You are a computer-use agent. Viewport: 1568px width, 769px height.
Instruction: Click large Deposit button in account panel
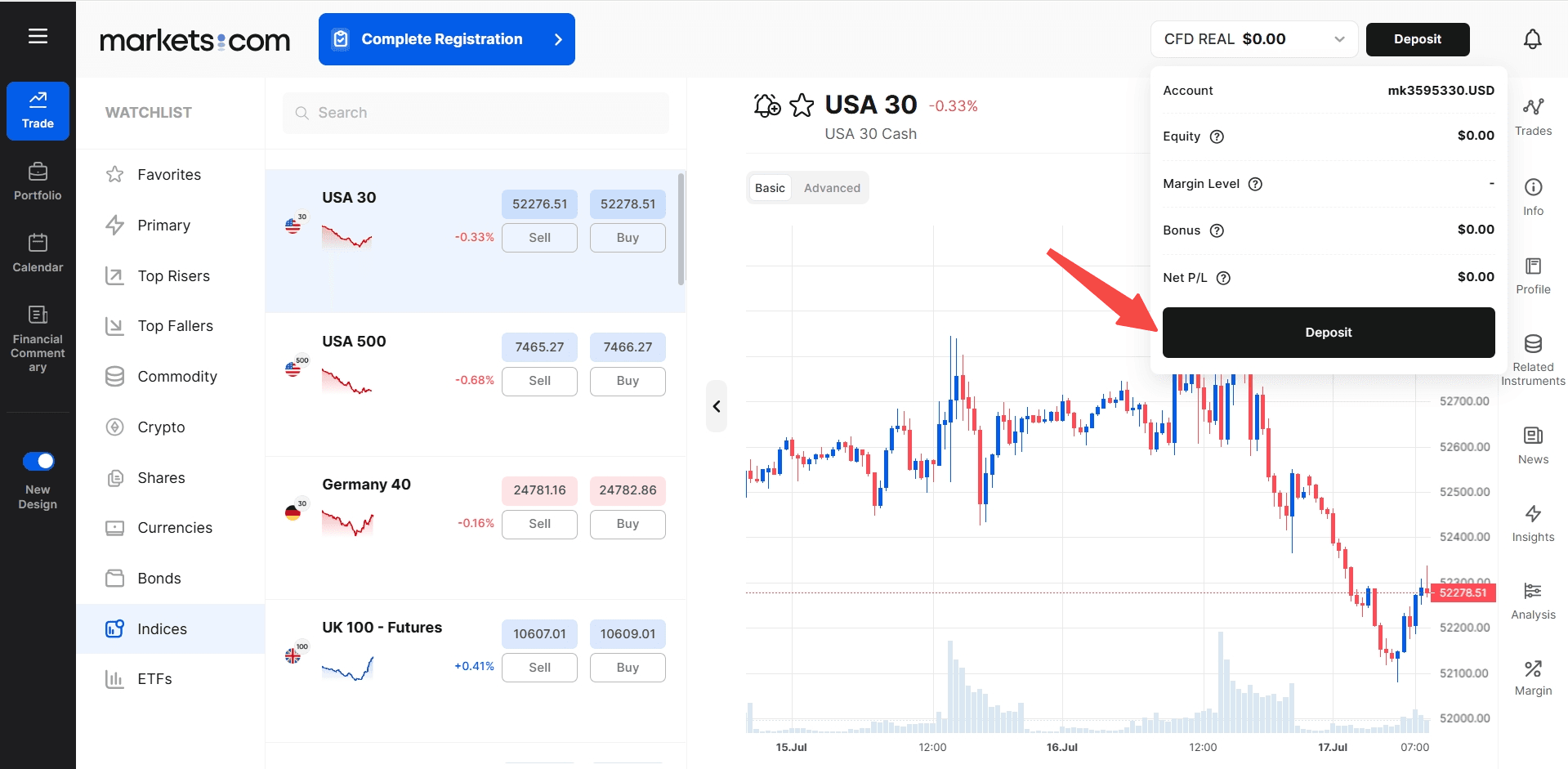pos(1329,333)
